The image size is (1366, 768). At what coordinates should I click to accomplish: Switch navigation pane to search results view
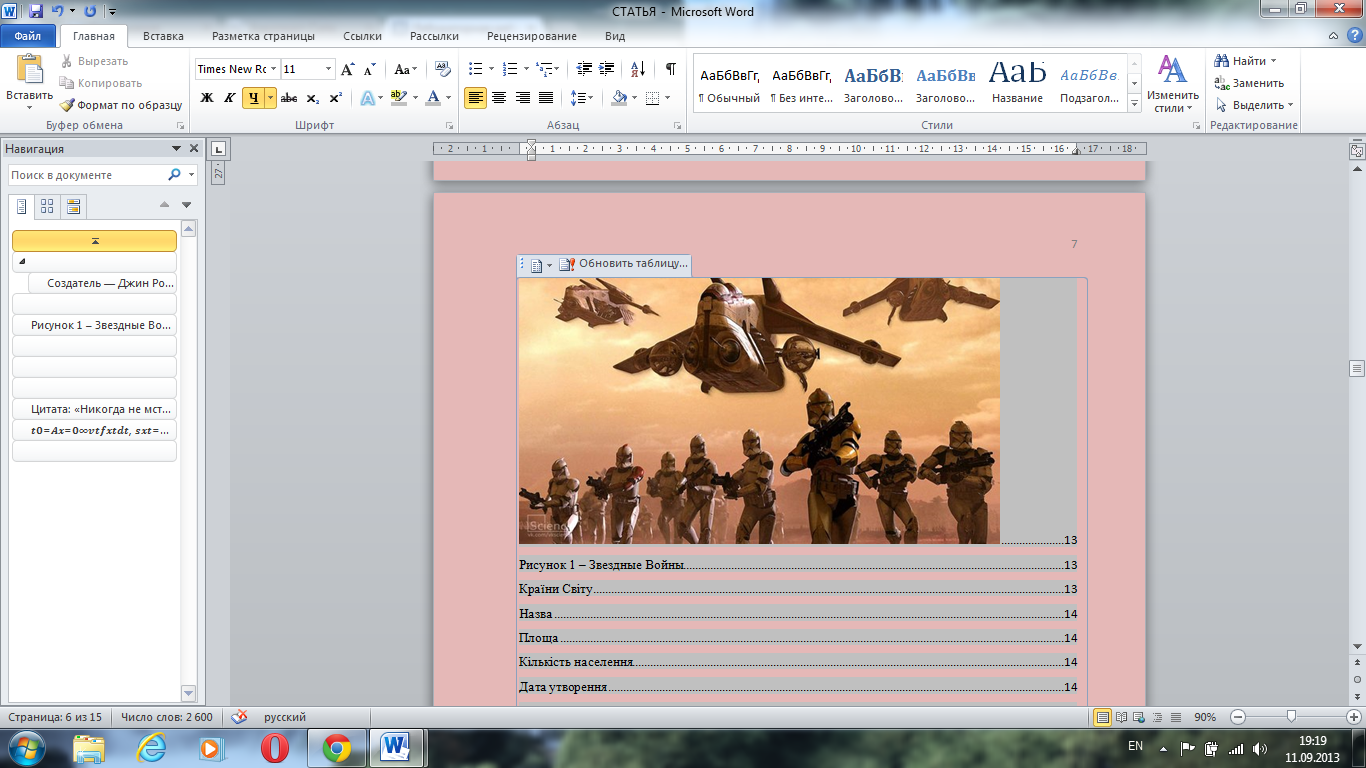[73, 207]
